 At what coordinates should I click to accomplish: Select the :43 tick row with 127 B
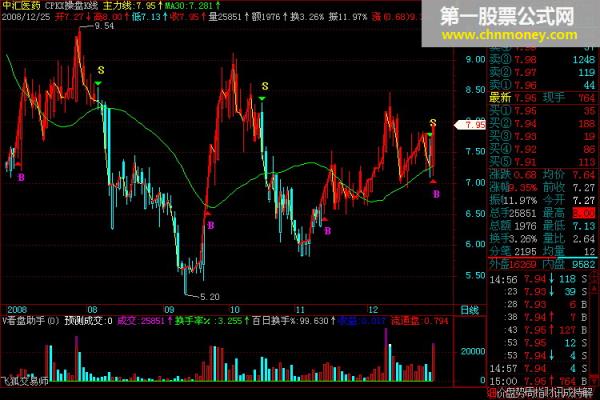[538, 330]
